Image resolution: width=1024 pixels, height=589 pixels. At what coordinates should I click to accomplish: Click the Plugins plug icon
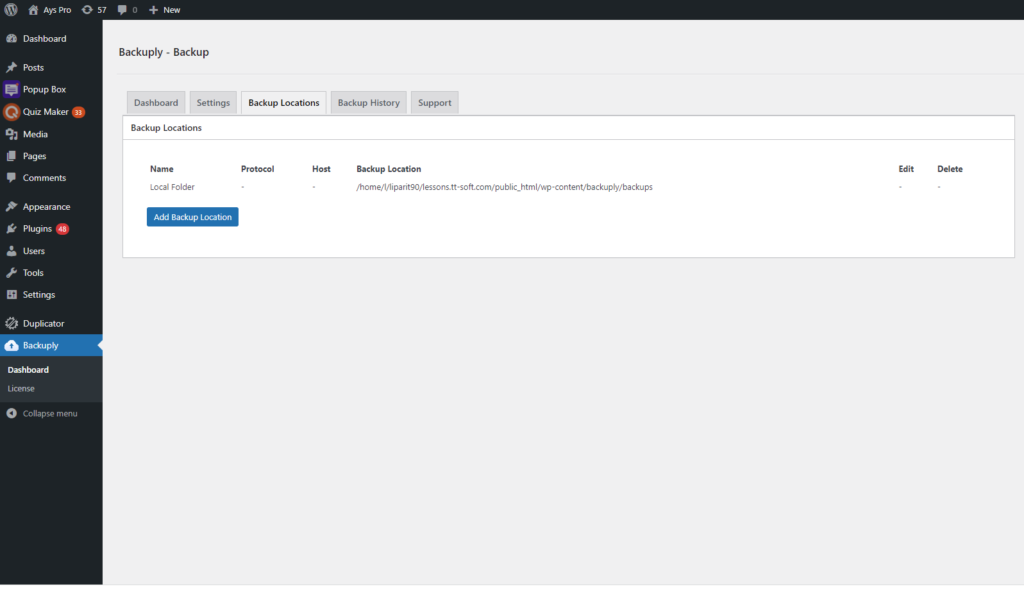(x=12, y=229)
